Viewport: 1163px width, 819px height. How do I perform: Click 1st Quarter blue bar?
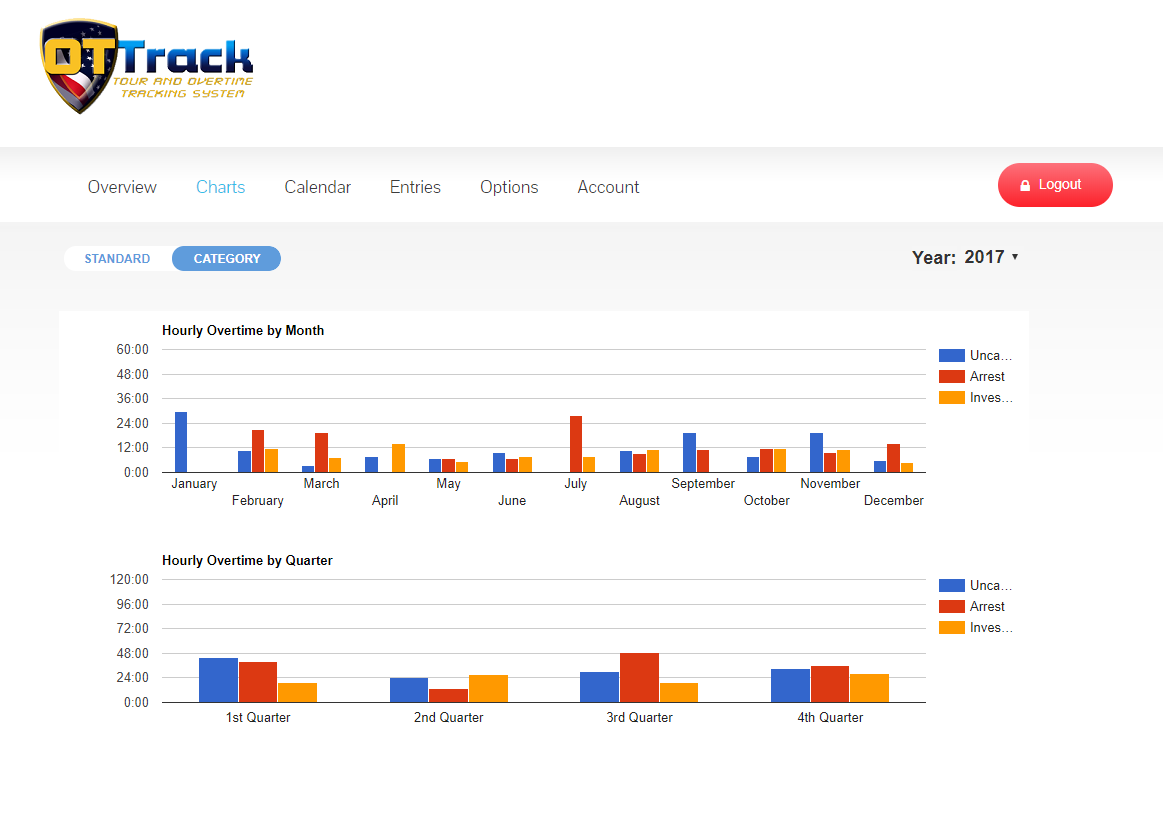(218, 680)
